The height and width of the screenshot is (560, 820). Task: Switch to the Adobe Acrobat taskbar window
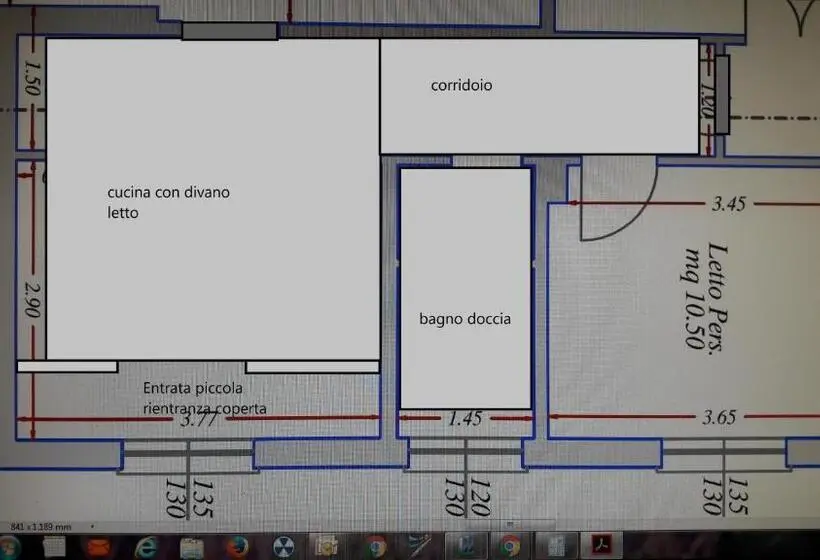pyautogui.click(x=601, y=547)
